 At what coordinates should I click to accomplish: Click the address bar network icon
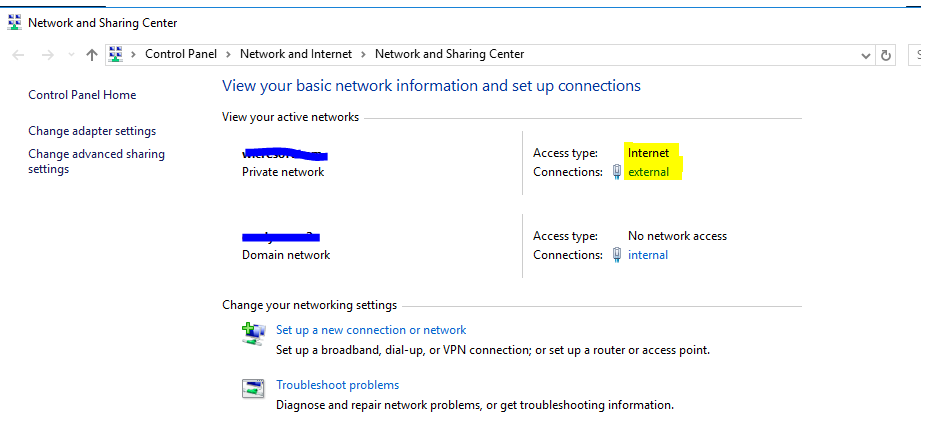tap(116, 54)
